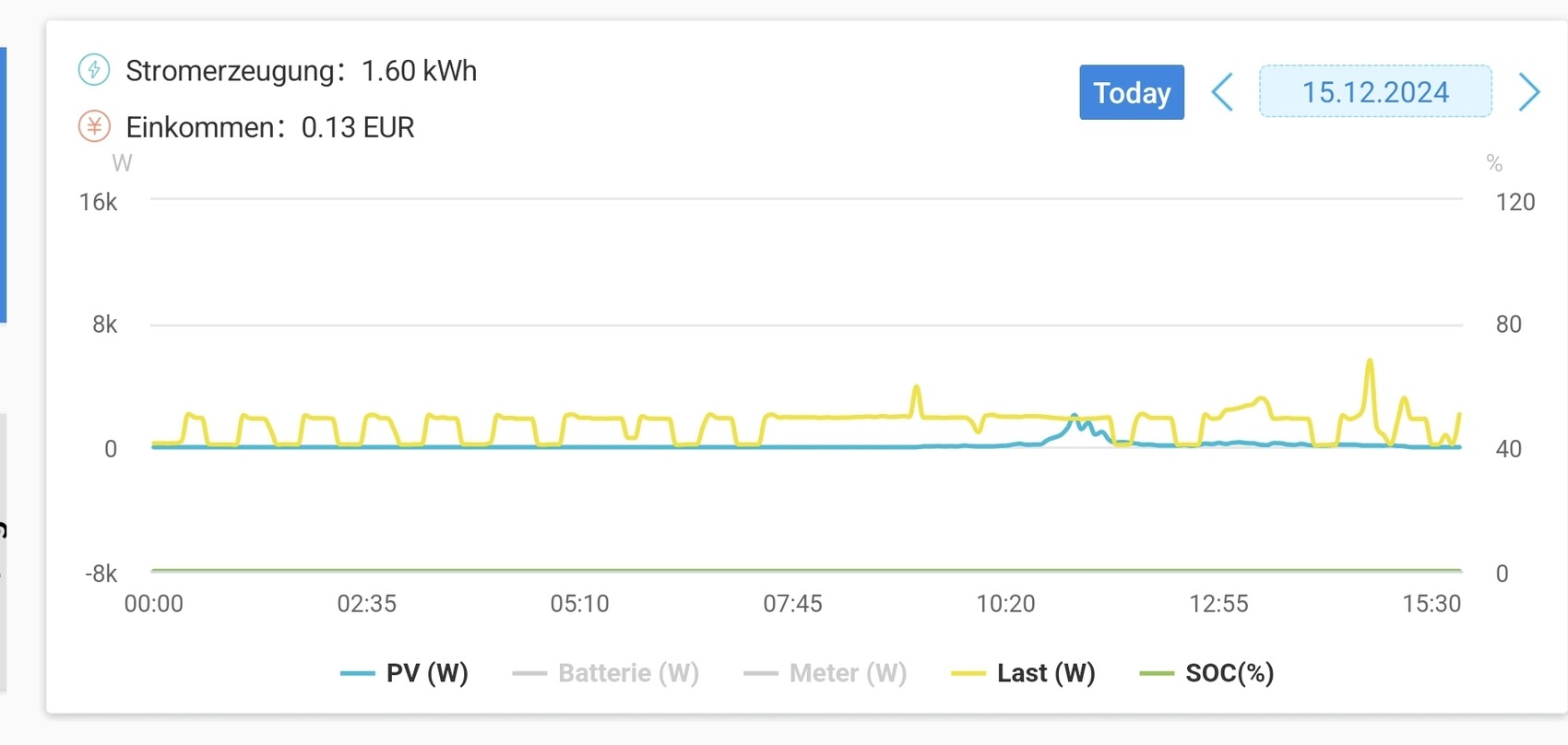Open the date picker showing 15.12.2024
This screenshot has height=745, width=1568.
coord(1374,92)
